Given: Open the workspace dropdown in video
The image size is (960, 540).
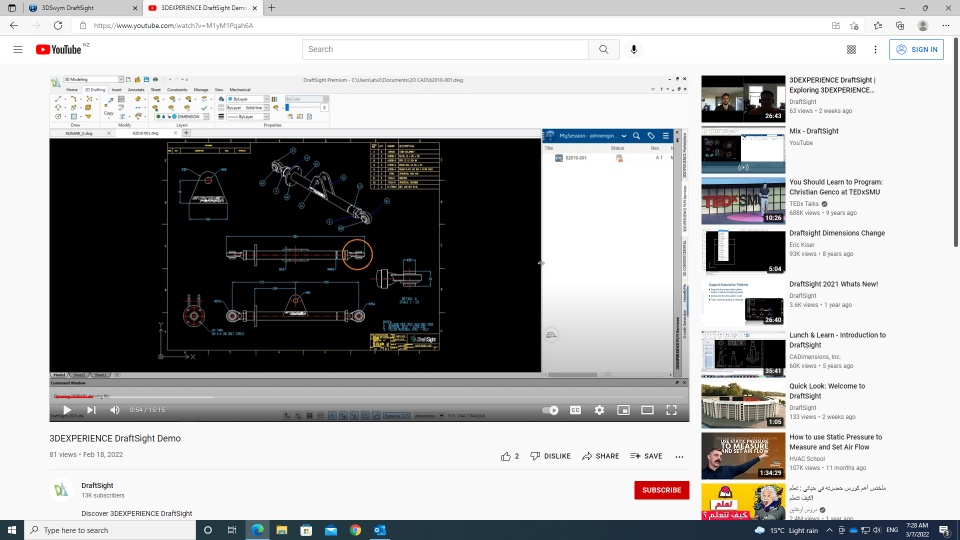Looking at the screenshot, I should click(93, 80).
